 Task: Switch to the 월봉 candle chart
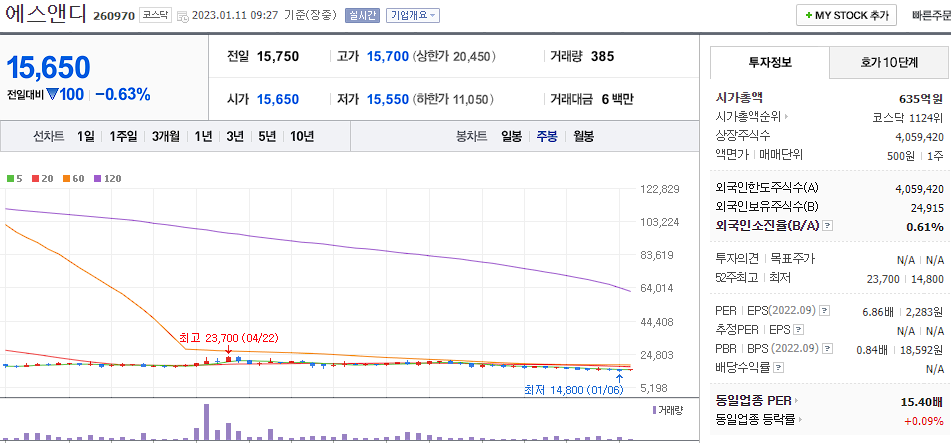[583, 137]
